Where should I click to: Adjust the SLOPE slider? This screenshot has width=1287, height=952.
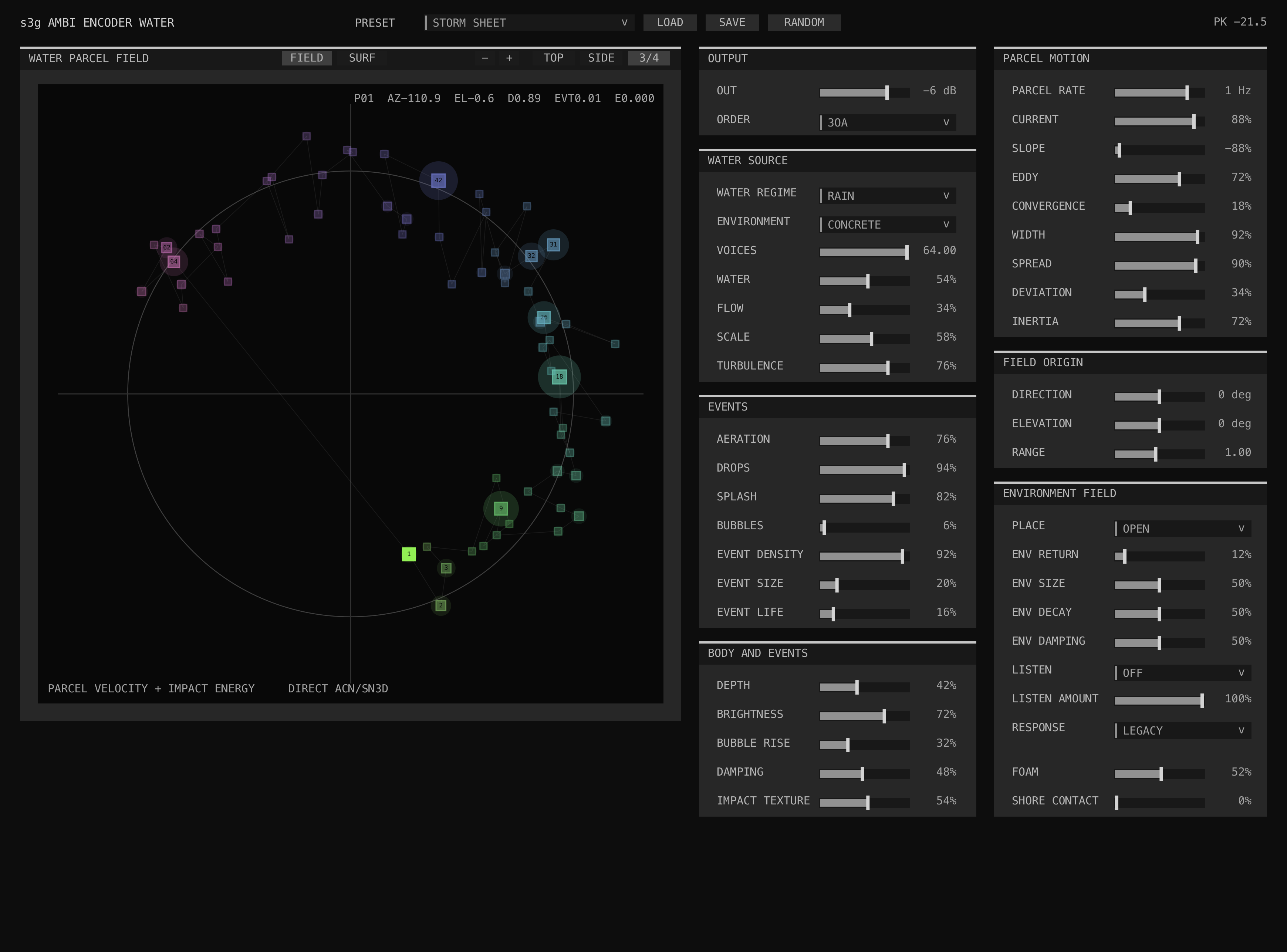coord(1160,150)
